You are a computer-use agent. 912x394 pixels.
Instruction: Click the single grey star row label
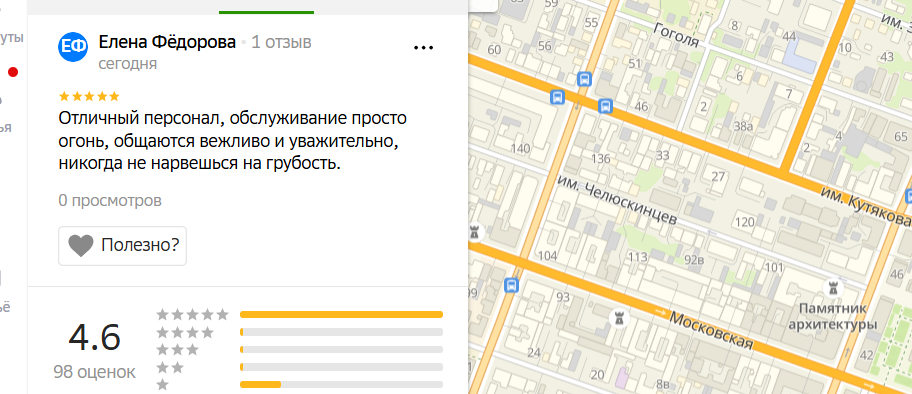click(x=163, y=385)
